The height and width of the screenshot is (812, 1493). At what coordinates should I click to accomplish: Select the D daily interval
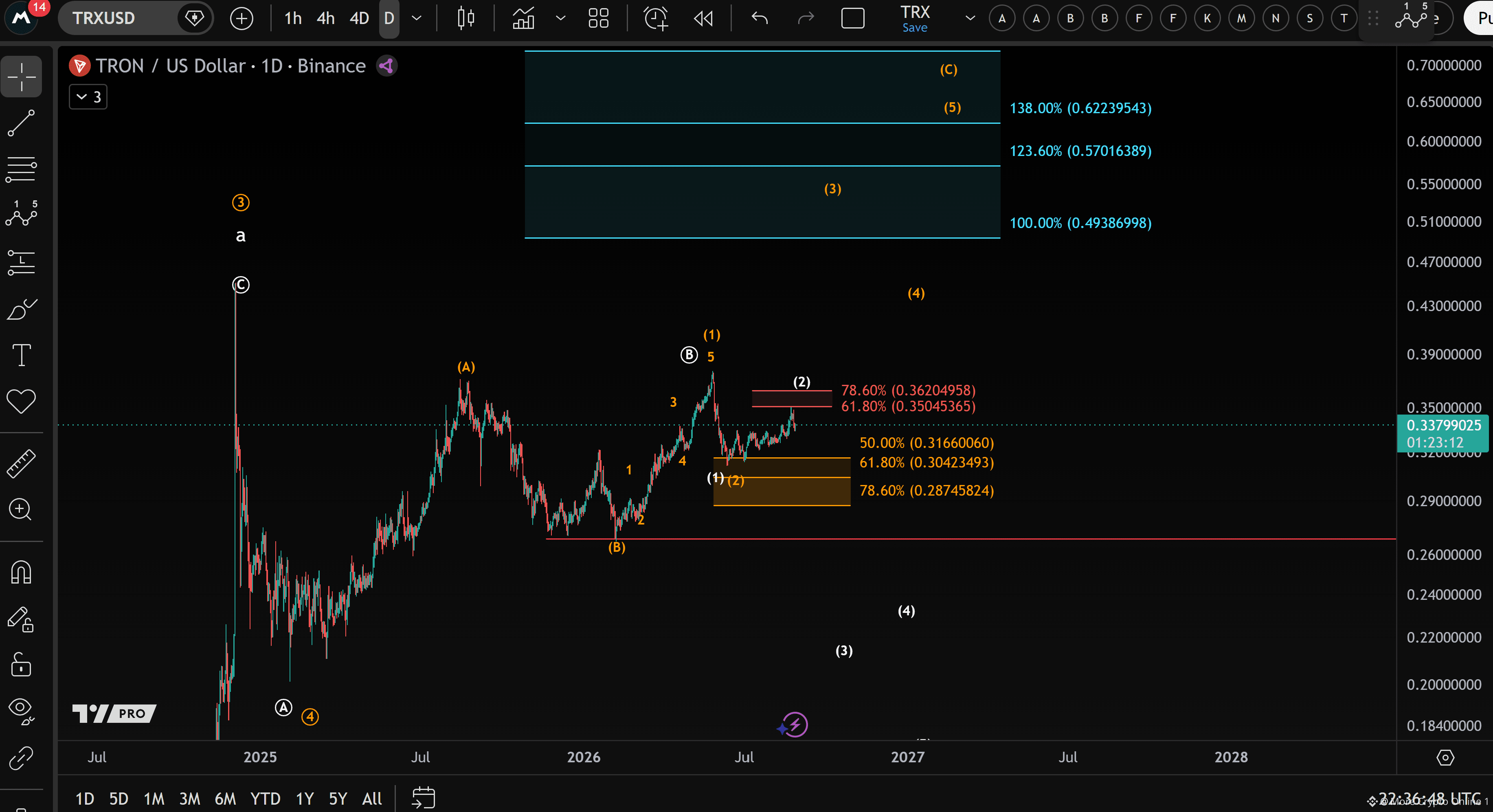click(x=389, y=19)
